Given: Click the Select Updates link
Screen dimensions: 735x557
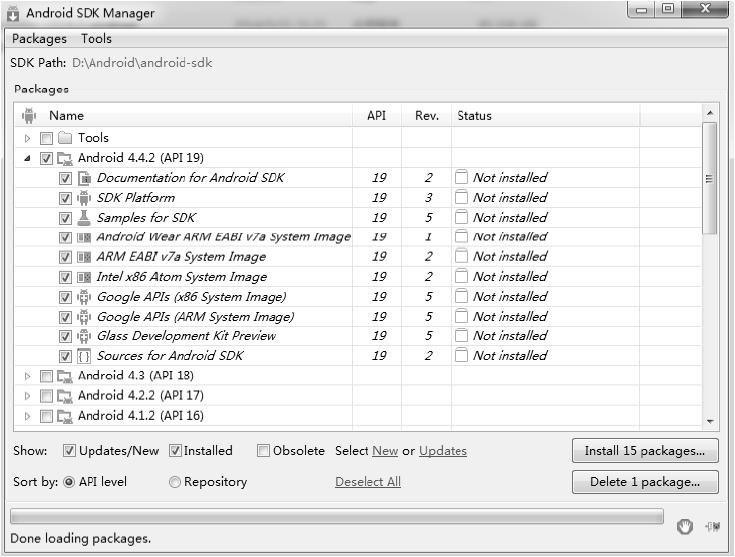Looking at the screenshot, I should [x=443, y=451].
